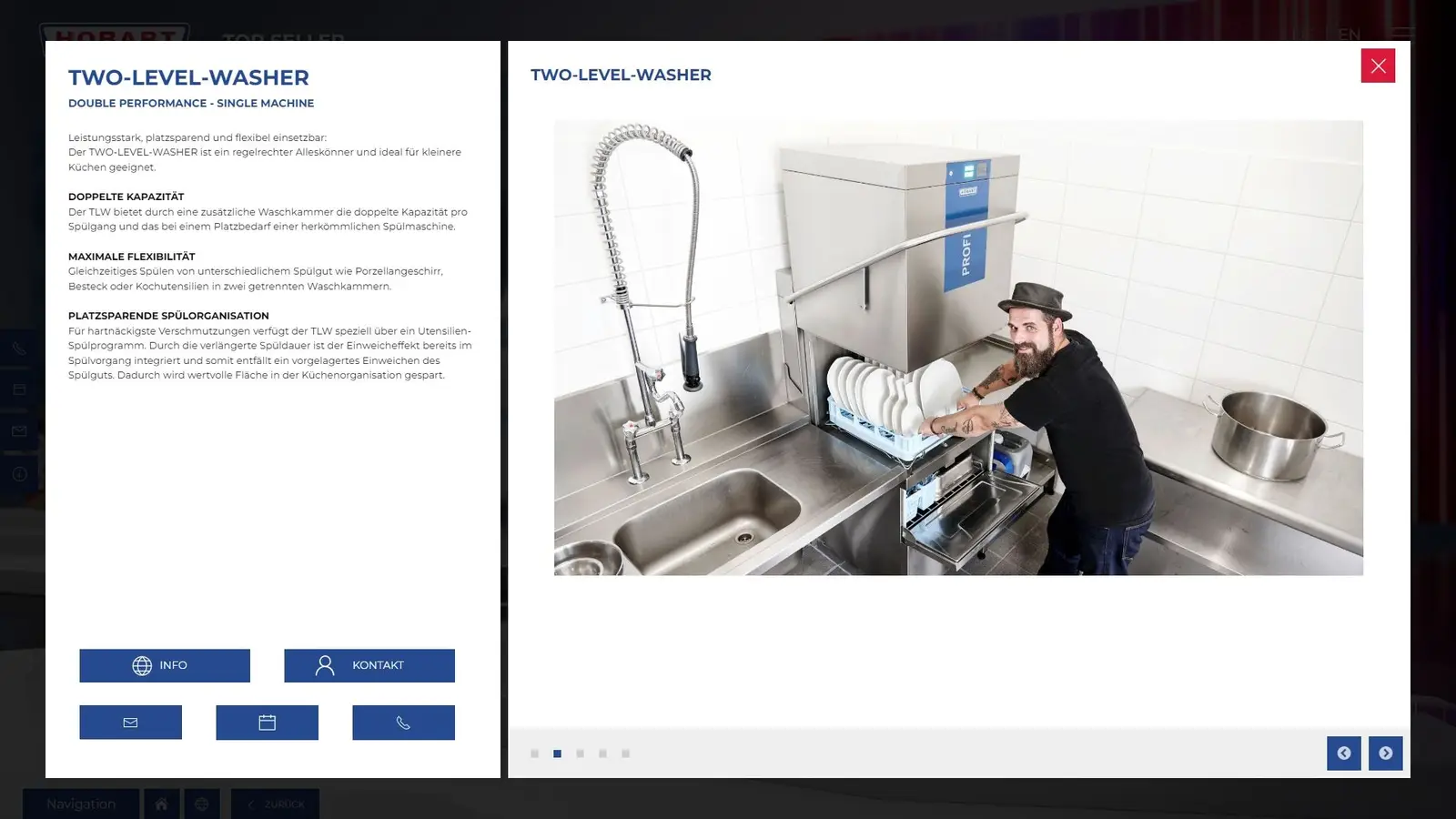Image resolution: width=1456 pixels, height=819 pixels.
Task: Click the 'DOPPELTE KAPAZITÄT' heading
Action: [126, 197]
